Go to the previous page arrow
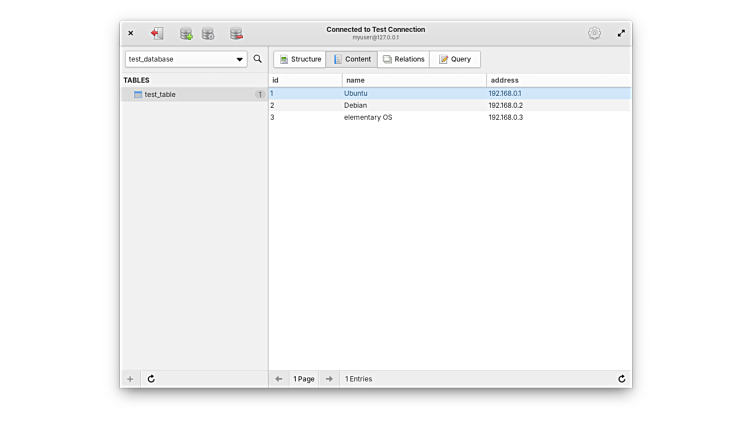Screen dimensions: 752x423 pyautogui.click(x=279, y=379)
